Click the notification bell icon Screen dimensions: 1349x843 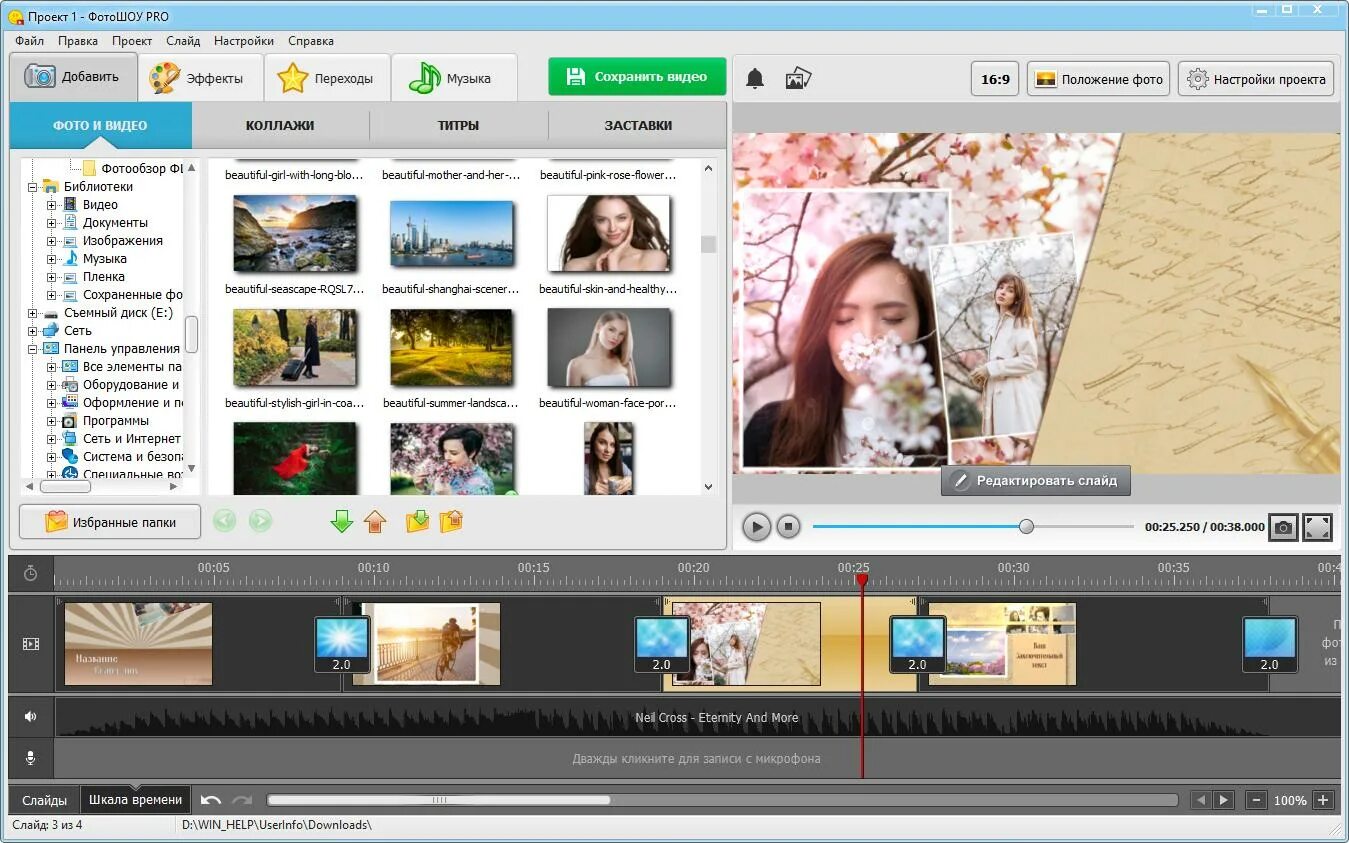[x=755, y=79]
